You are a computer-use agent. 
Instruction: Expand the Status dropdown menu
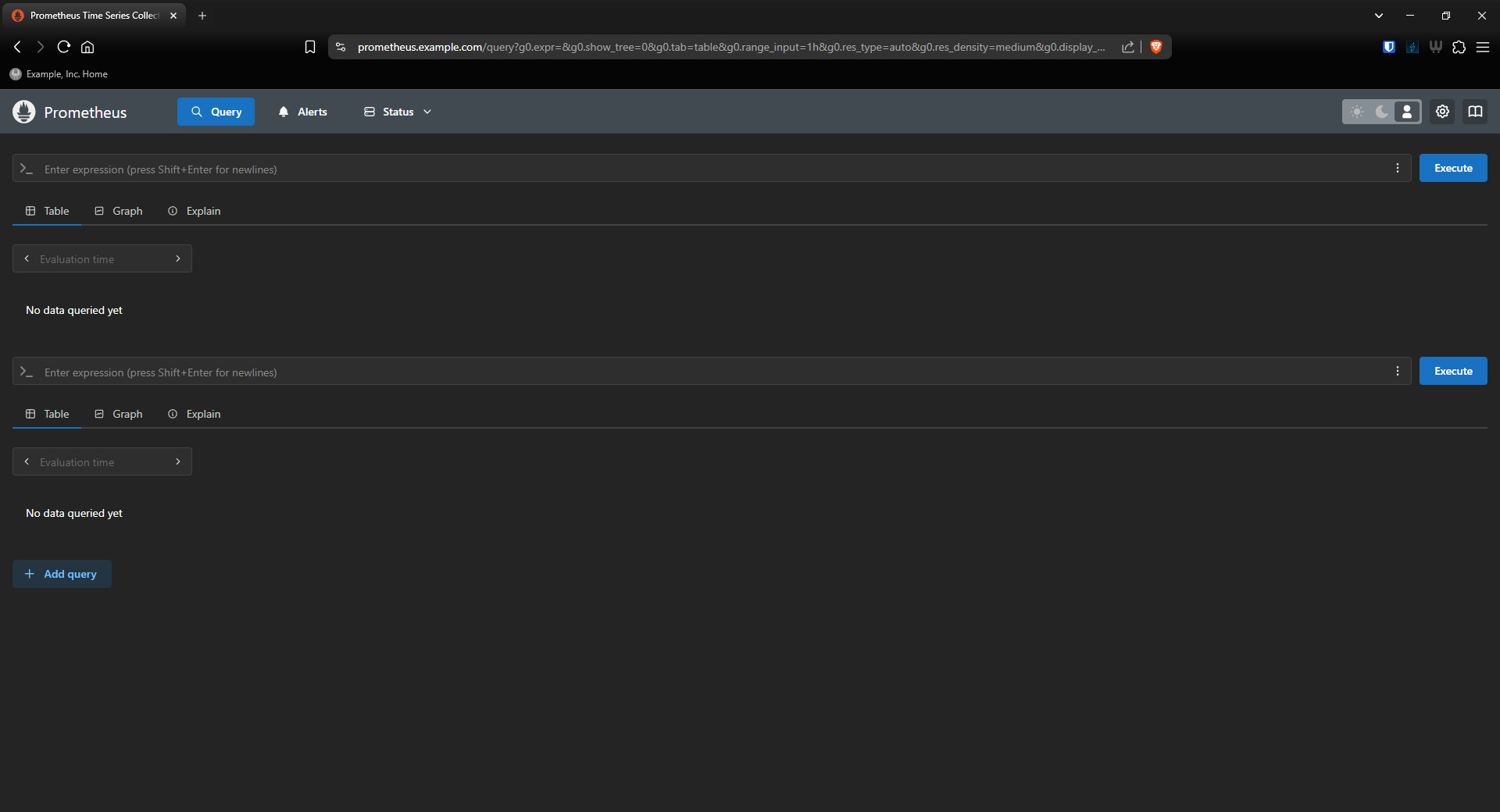(x=398, y=112)
